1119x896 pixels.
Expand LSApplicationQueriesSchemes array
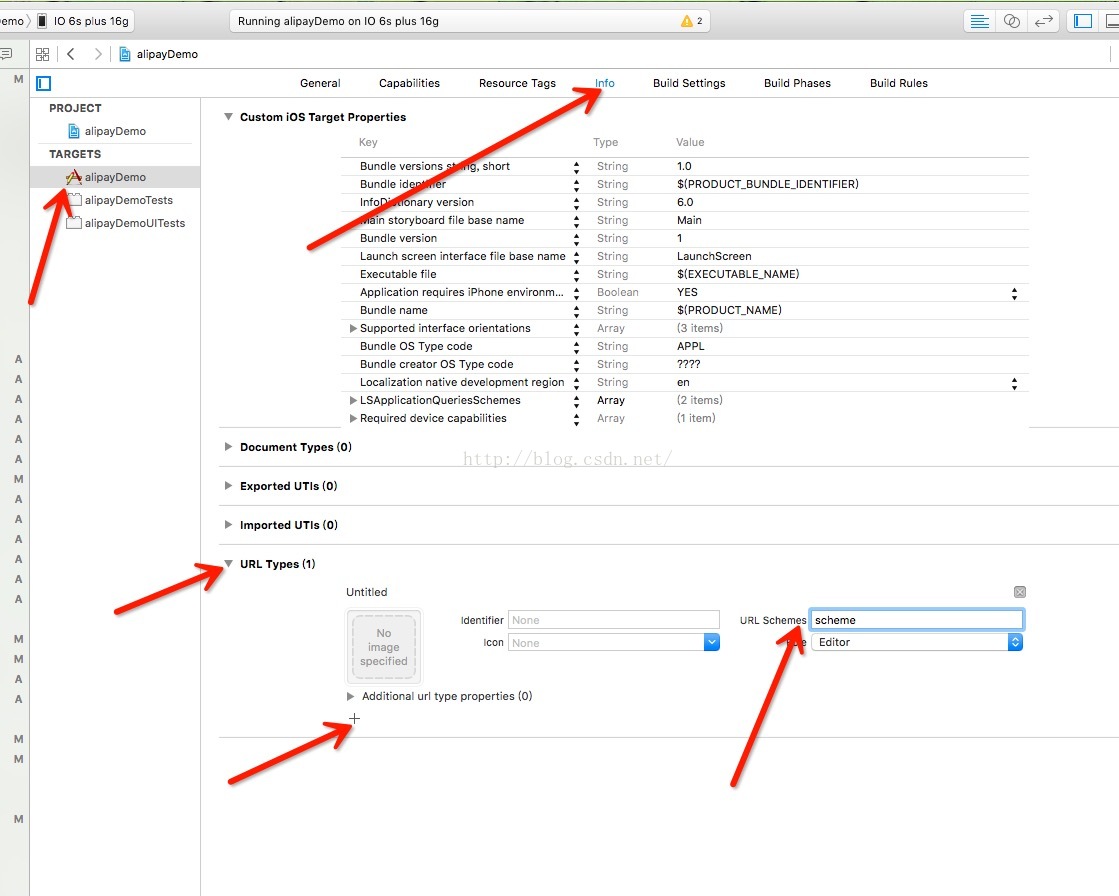(353, 400)
